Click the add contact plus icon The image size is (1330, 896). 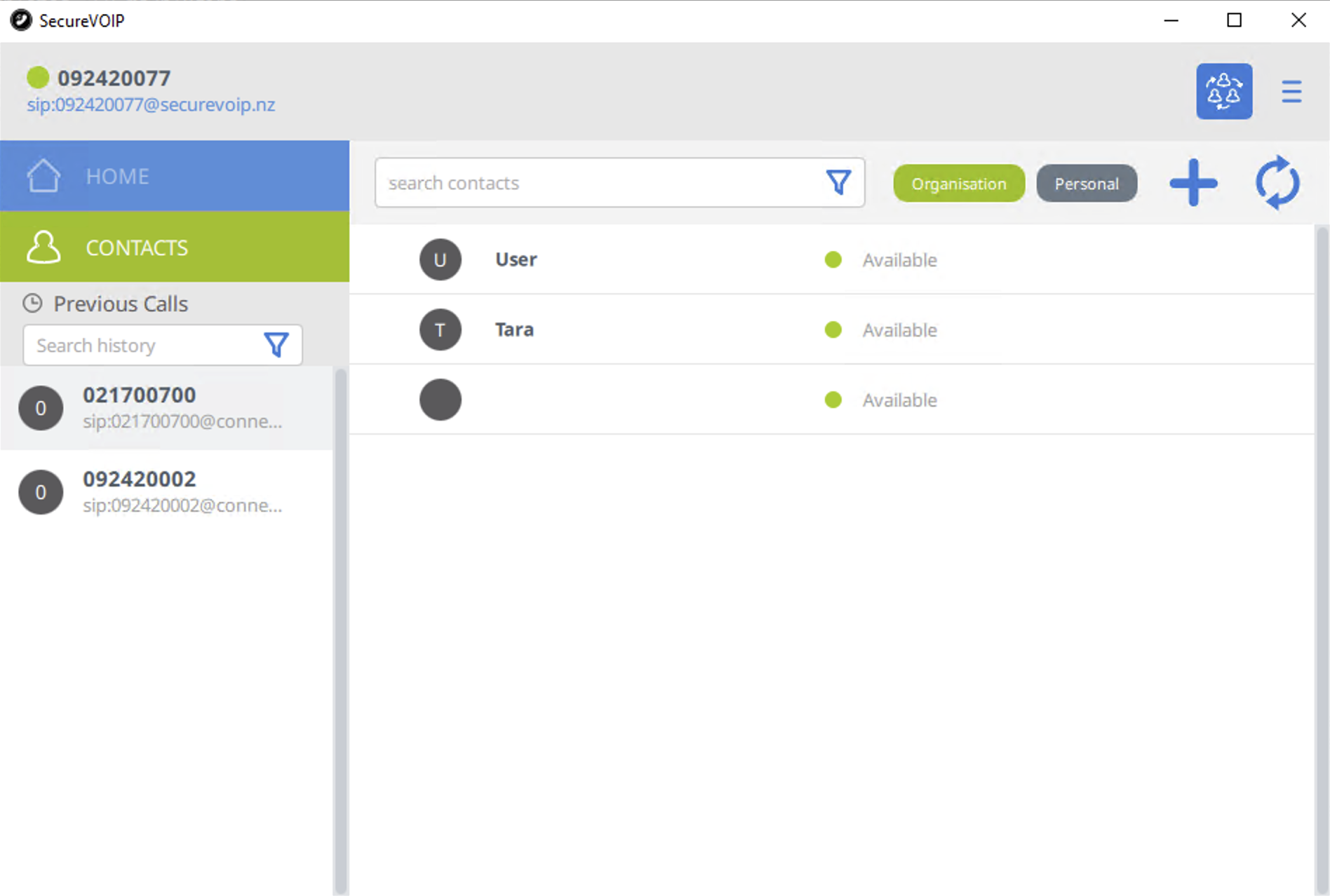pyautogui.click(x=1193, y=183)
